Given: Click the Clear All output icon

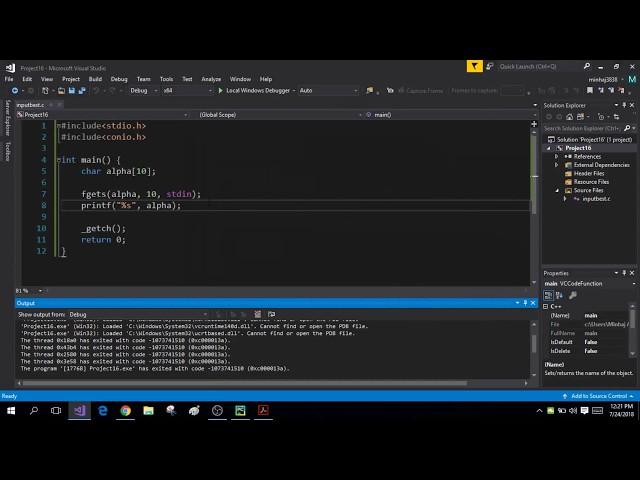Looking at the screenshot, I should 258,314.
